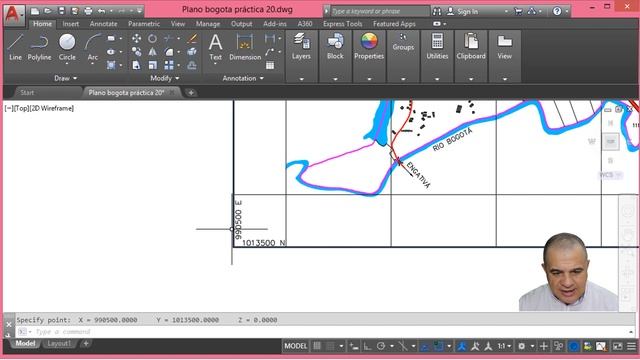Select the Circle tool
The width and height of the screenshot is (640, 360).
[67, 47]
